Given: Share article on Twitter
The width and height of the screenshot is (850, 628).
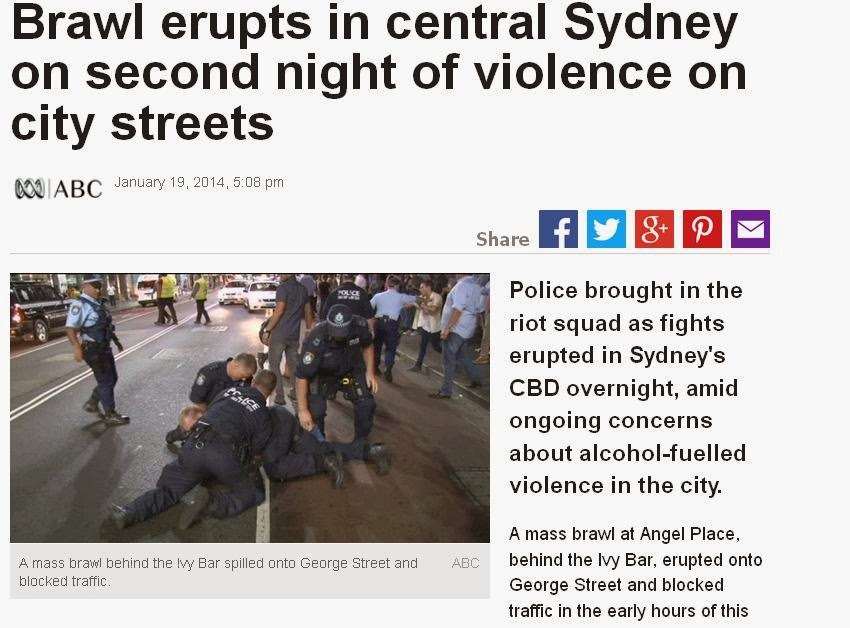Looking at the screenshot, I should tap(606, 229).
